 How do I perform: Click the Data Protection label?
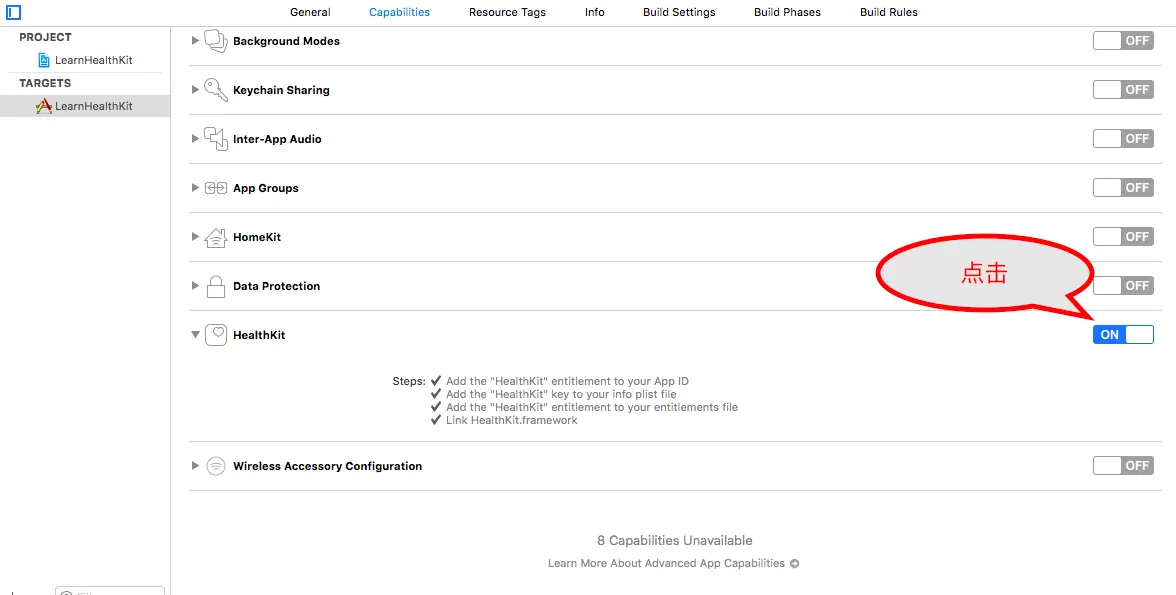277,286
